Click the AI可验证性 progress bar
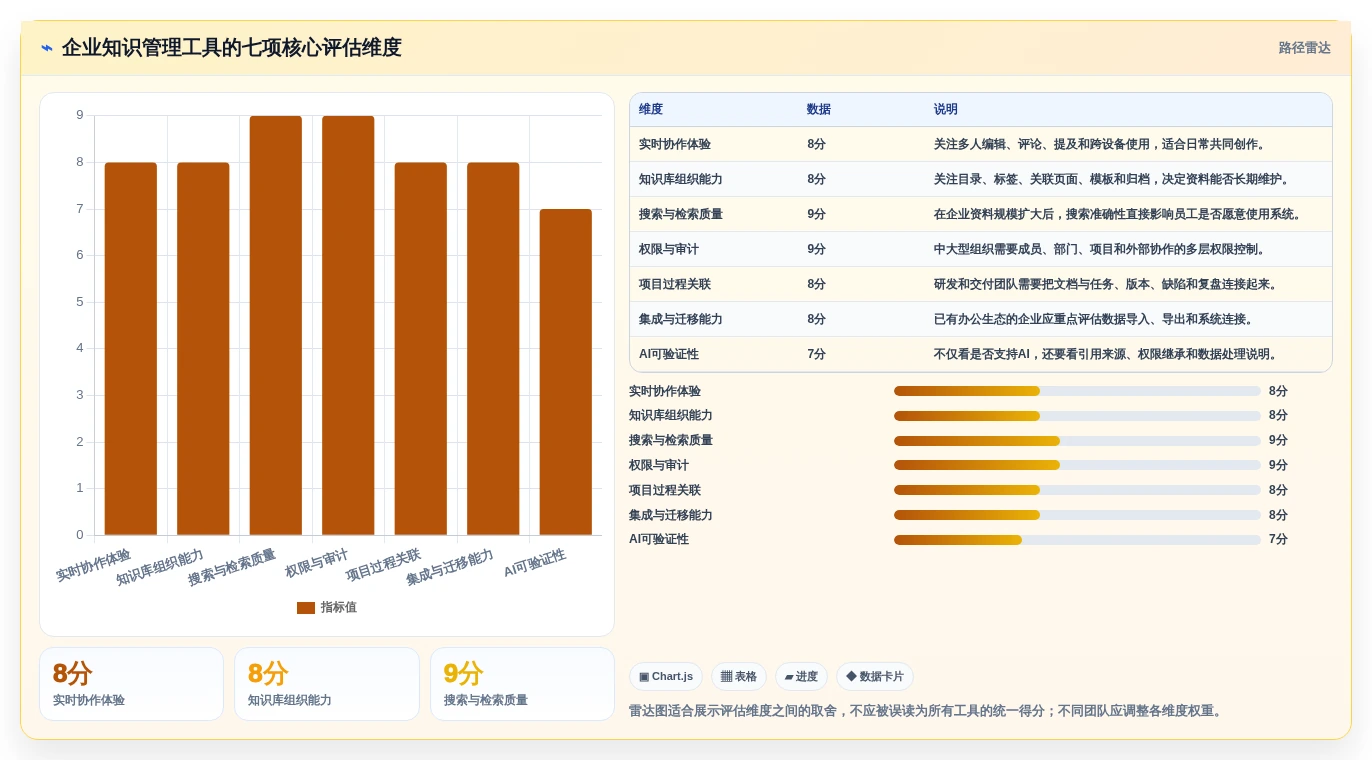 [1077, 540]
